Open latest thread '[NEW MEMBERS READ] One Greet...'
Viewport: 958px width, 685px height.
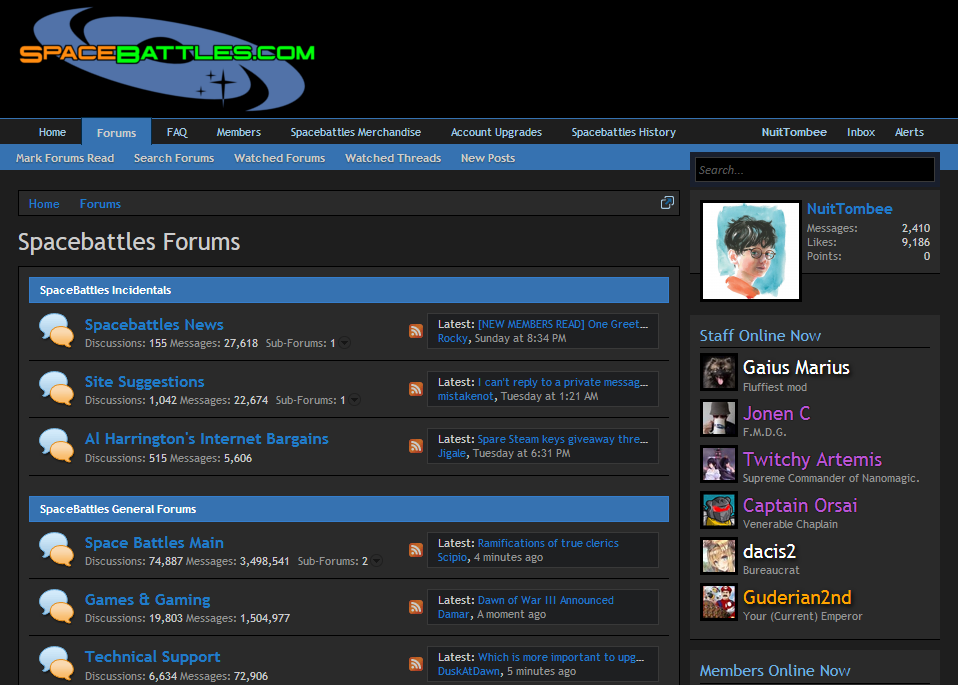[563, 324]
